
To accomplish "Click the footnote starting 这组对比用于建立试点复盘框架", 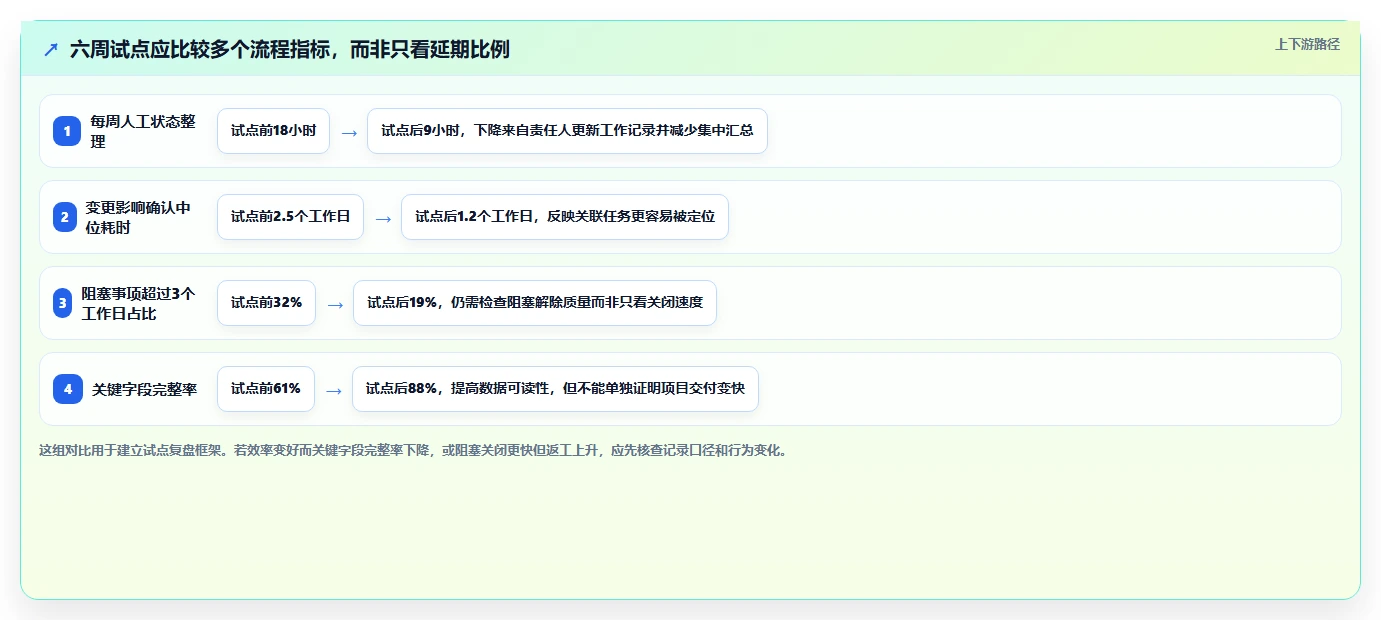I will coord(413,450).
